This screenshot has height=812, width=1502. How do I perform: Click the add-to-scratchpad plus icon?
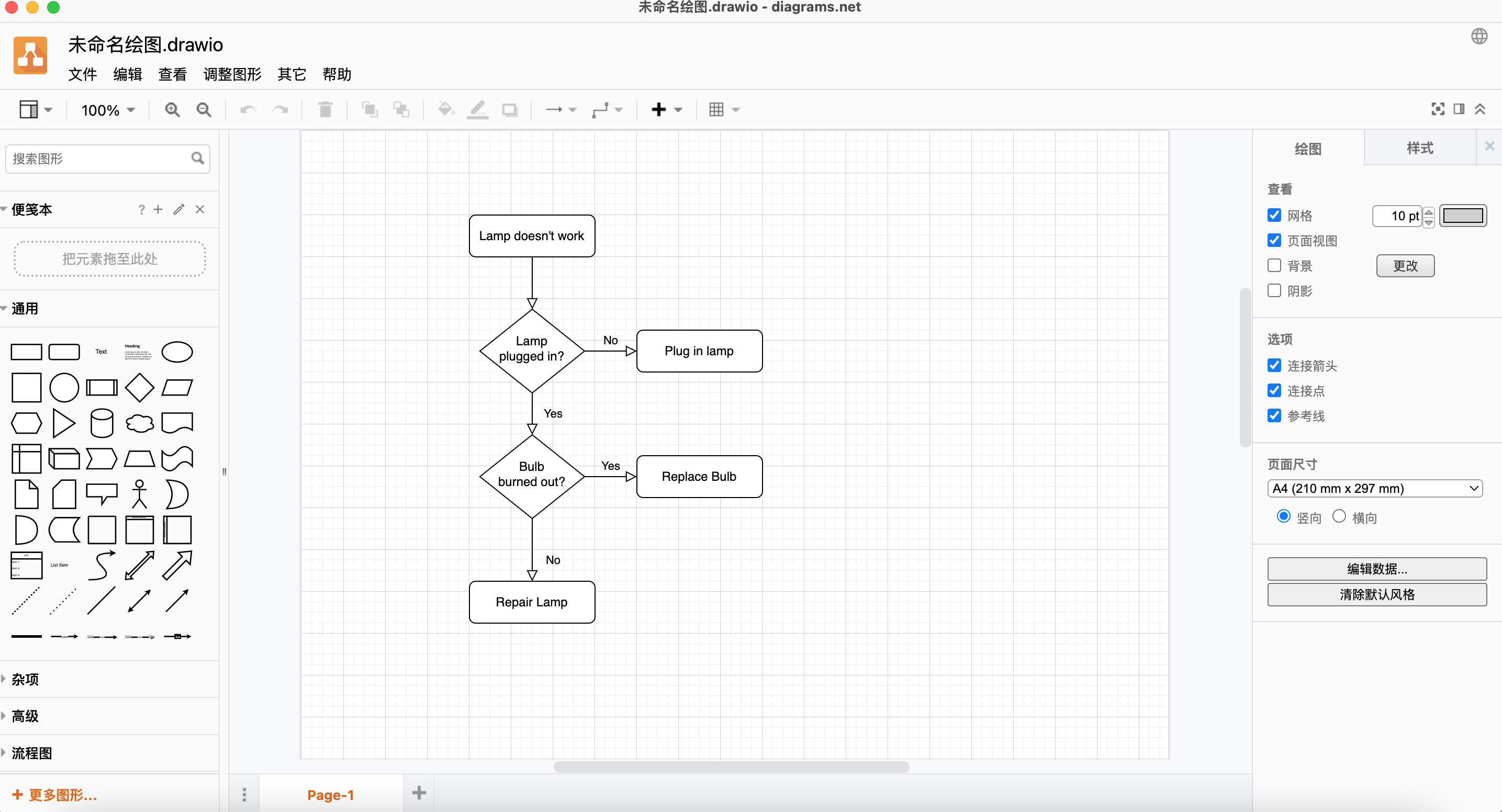point(158,209)
